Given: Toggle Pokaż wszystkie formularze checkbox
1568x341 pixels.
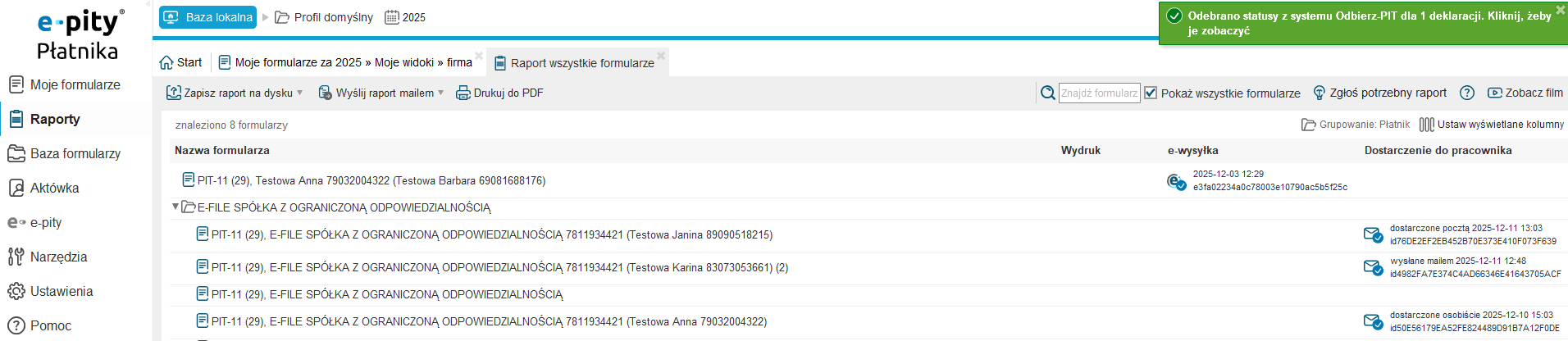Looking at the screenshot, I should click(1151, 93).
